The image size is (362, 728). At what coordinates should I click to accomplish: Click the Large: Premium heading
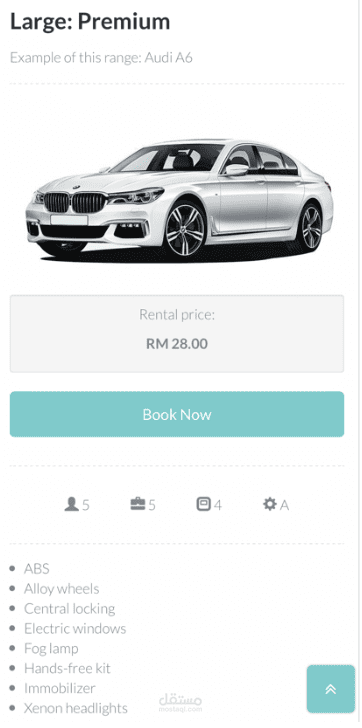click(x=90, y=21)
